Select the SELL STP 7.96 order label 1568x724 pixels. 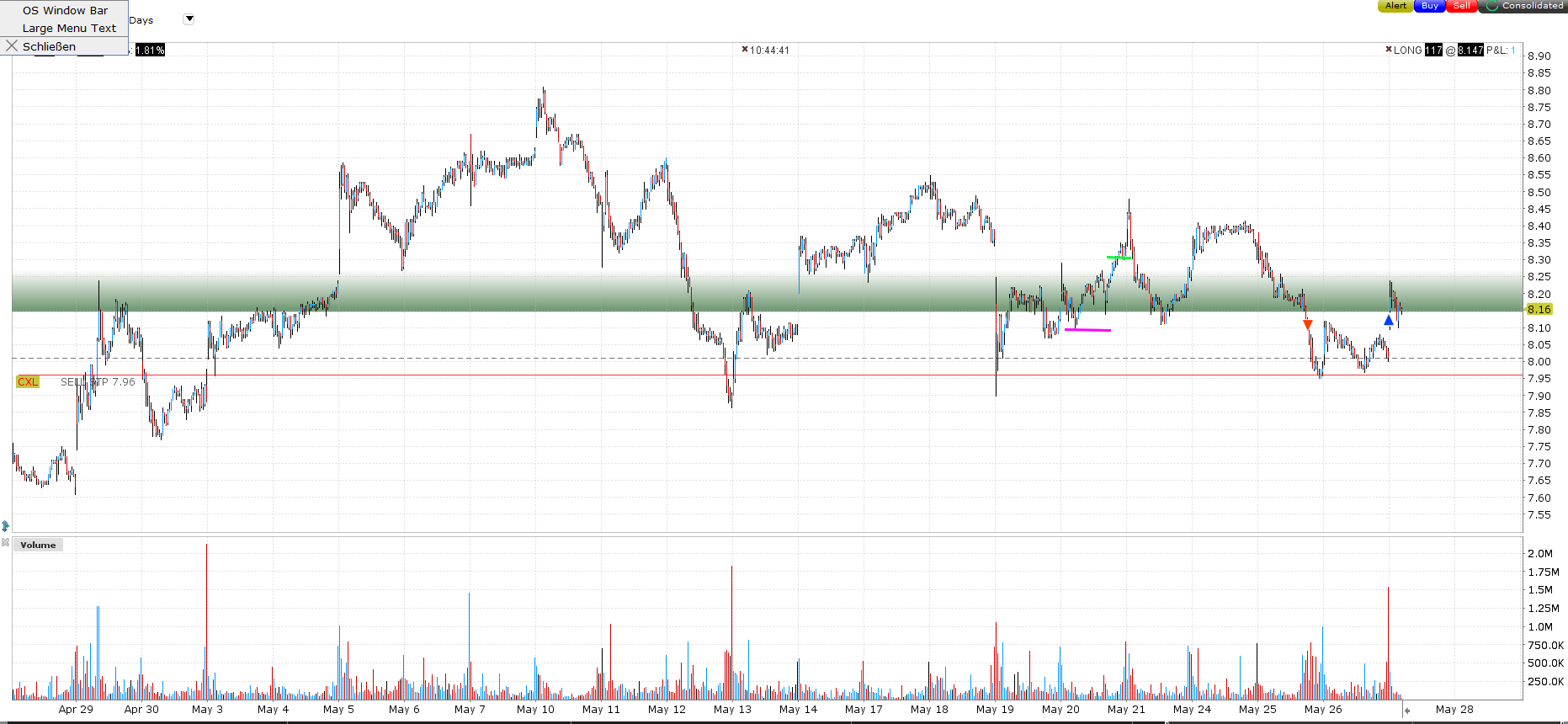point(98,382)
